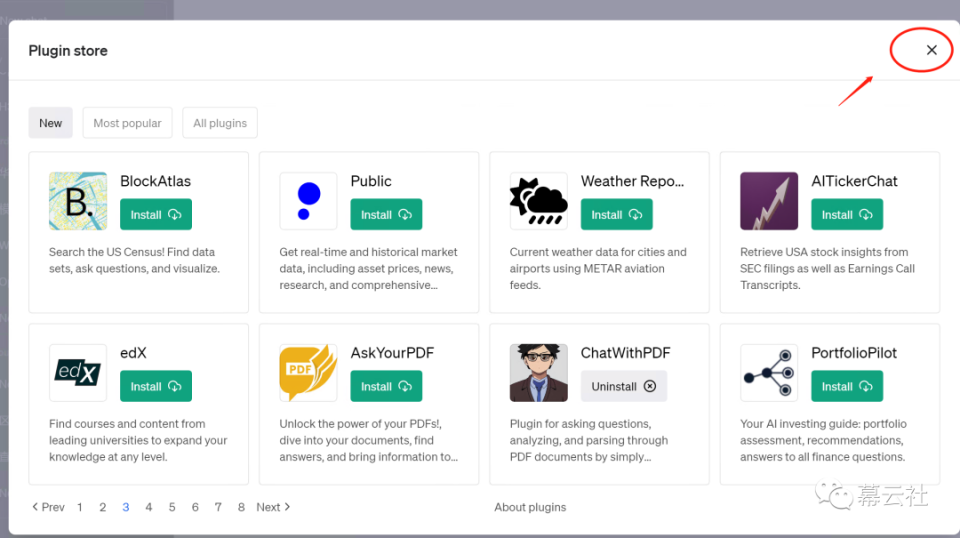Install the PortfolioPilot plugin

pos(847,387)
